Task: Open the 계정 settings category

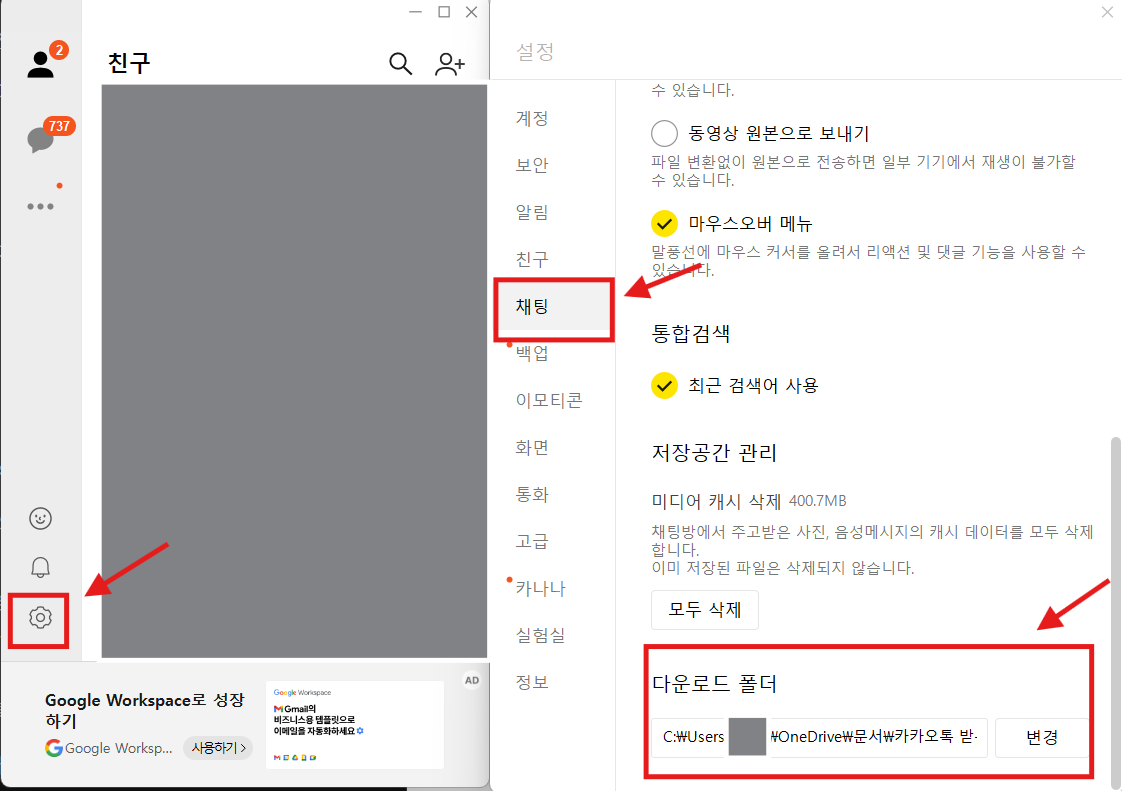Action: click(532, 118)
